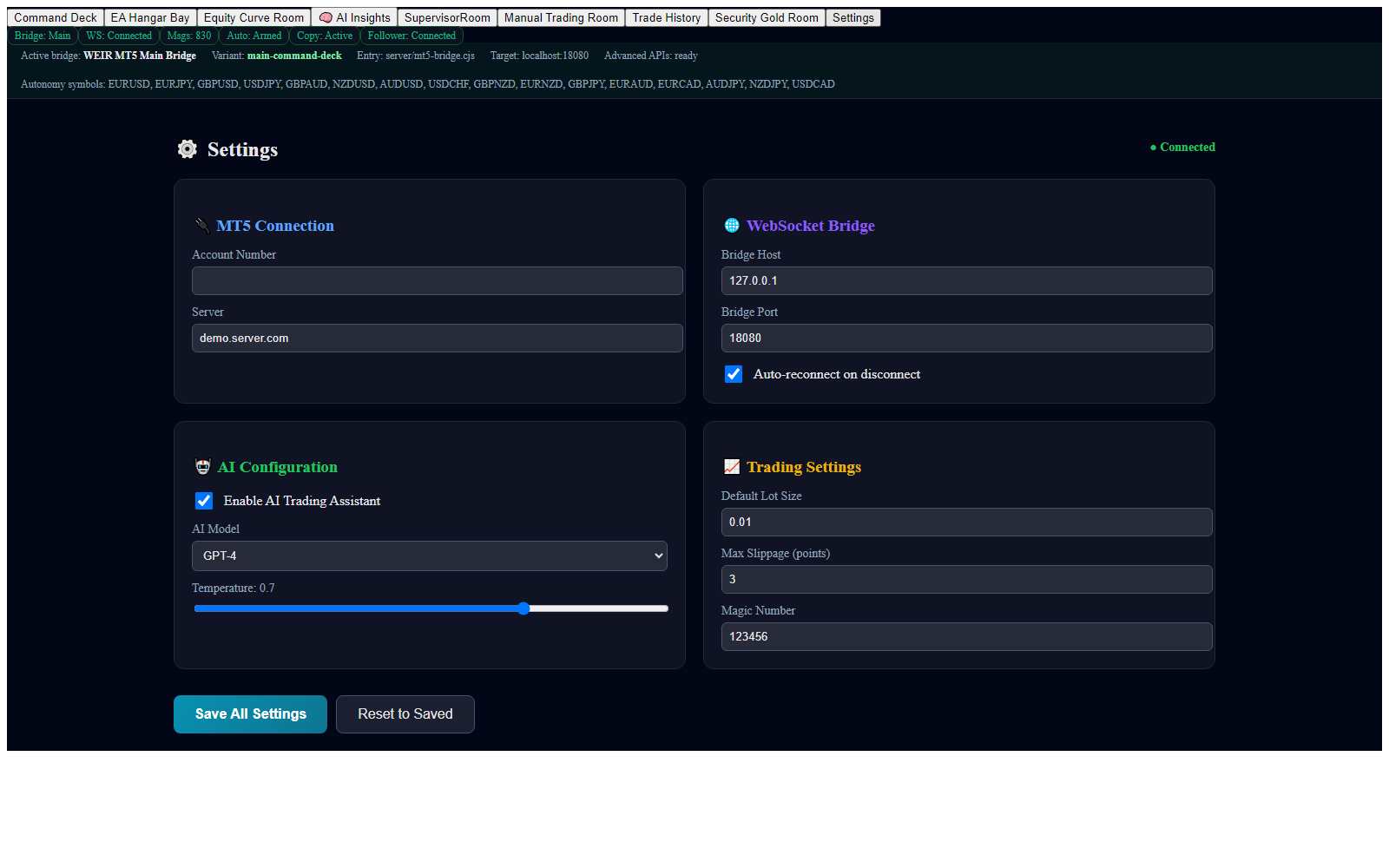Click the main-command-deck variant text
Screen dimensions: 1389x868
(x=294, y=56)
